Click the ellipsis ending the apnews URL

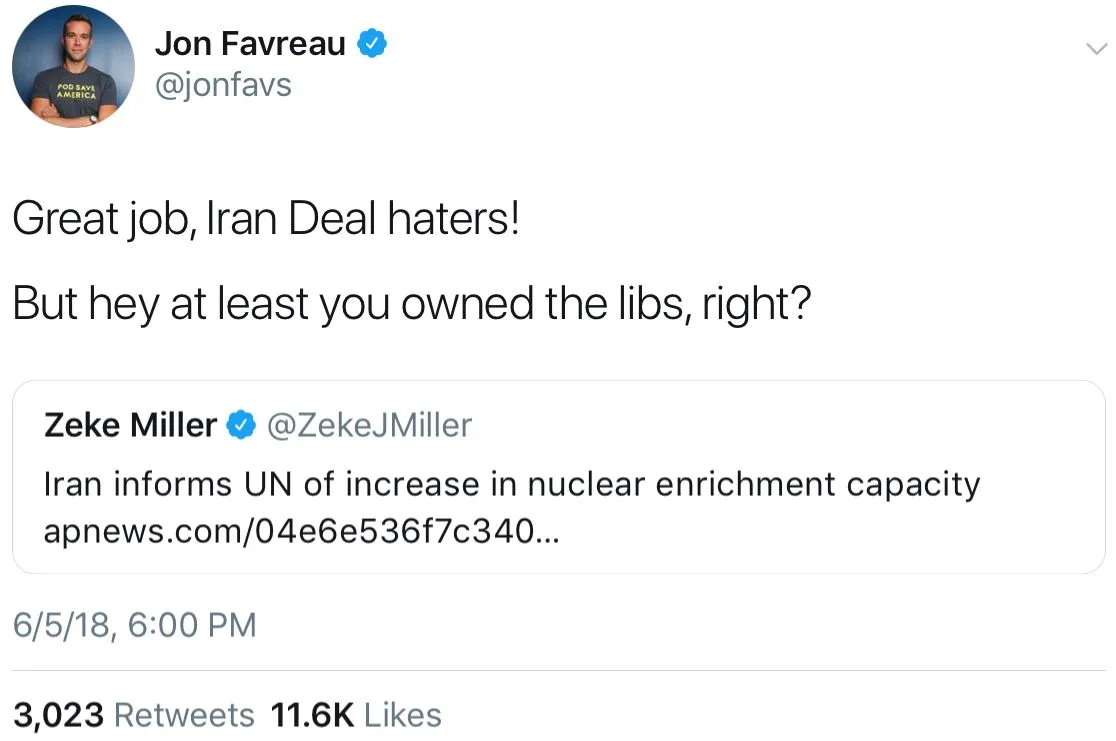pos(549,535)
